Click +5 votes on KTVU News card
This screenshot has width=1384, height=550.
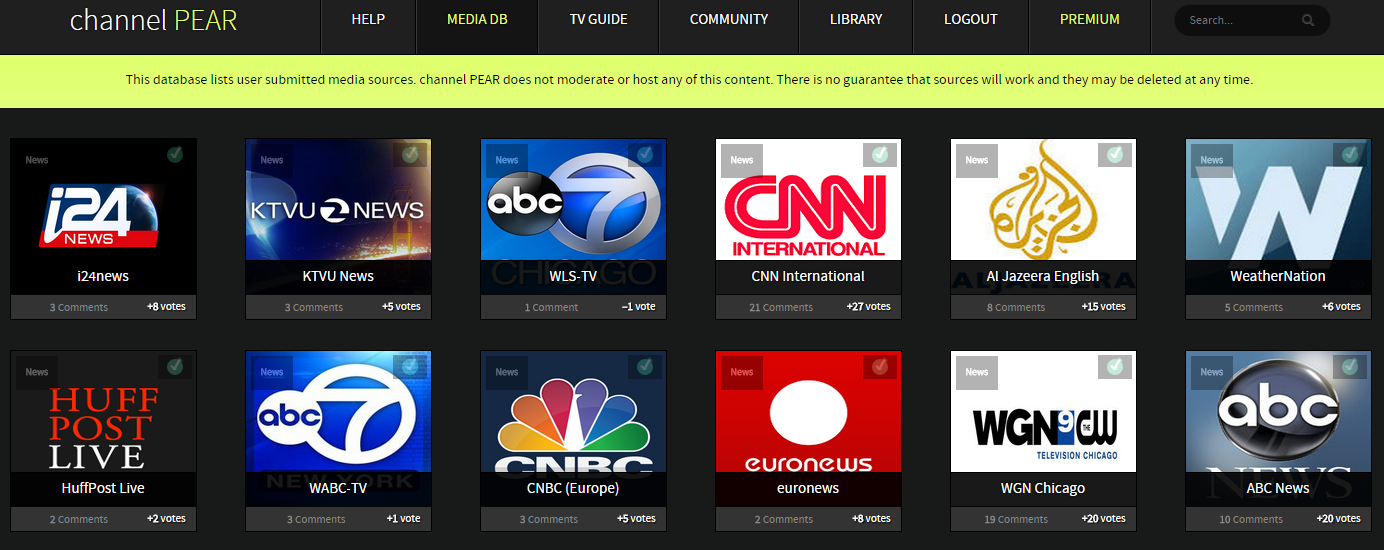tap(401, 307)
